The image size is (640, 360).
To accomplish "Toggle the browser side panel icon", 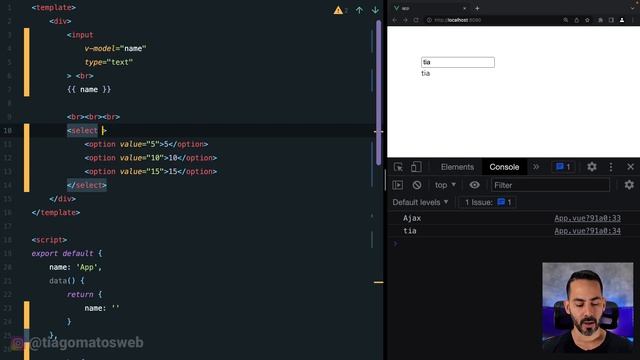I will coord(611,20).
